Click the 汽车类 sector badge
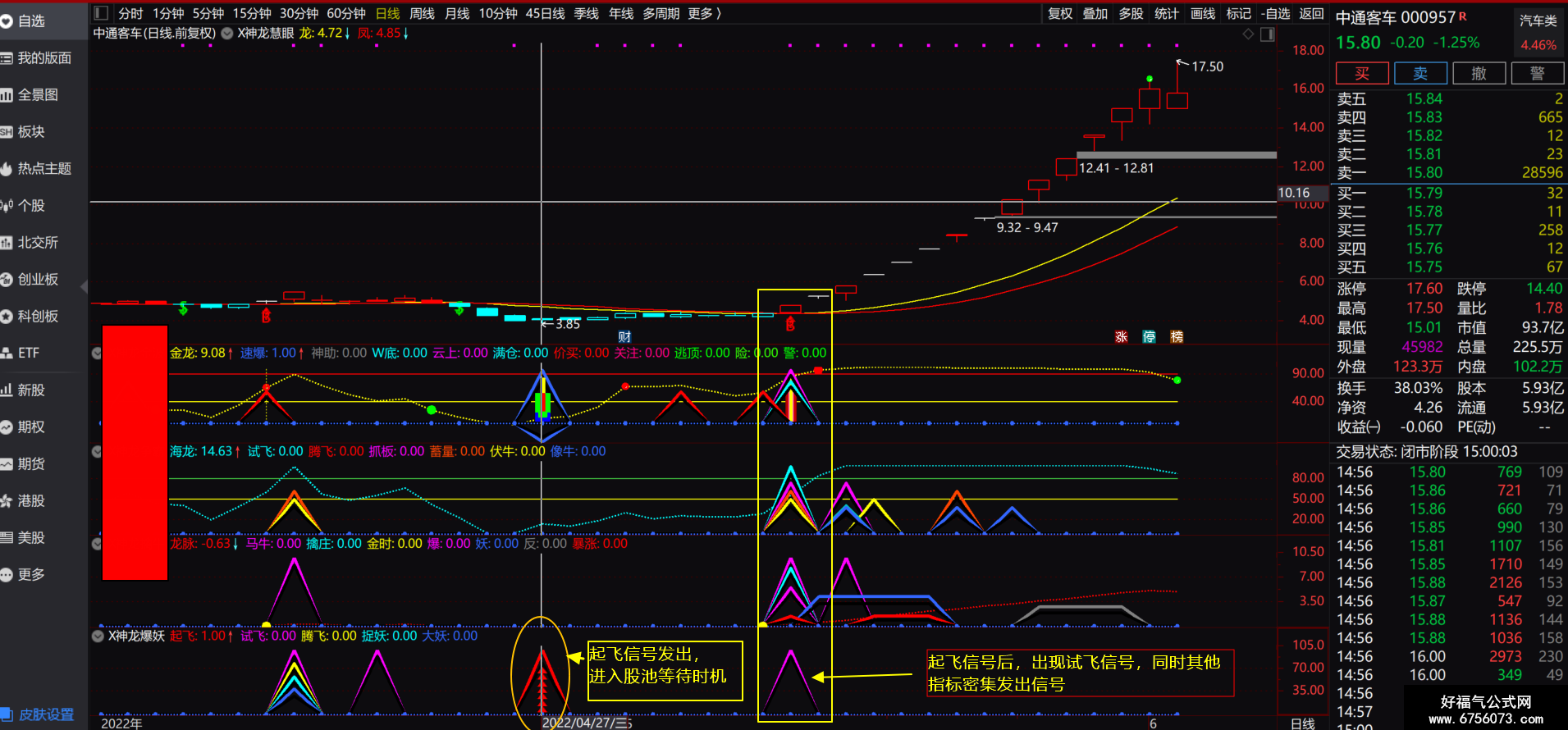This screenshot has width=1568, height=730. [x=1538, y=21]
